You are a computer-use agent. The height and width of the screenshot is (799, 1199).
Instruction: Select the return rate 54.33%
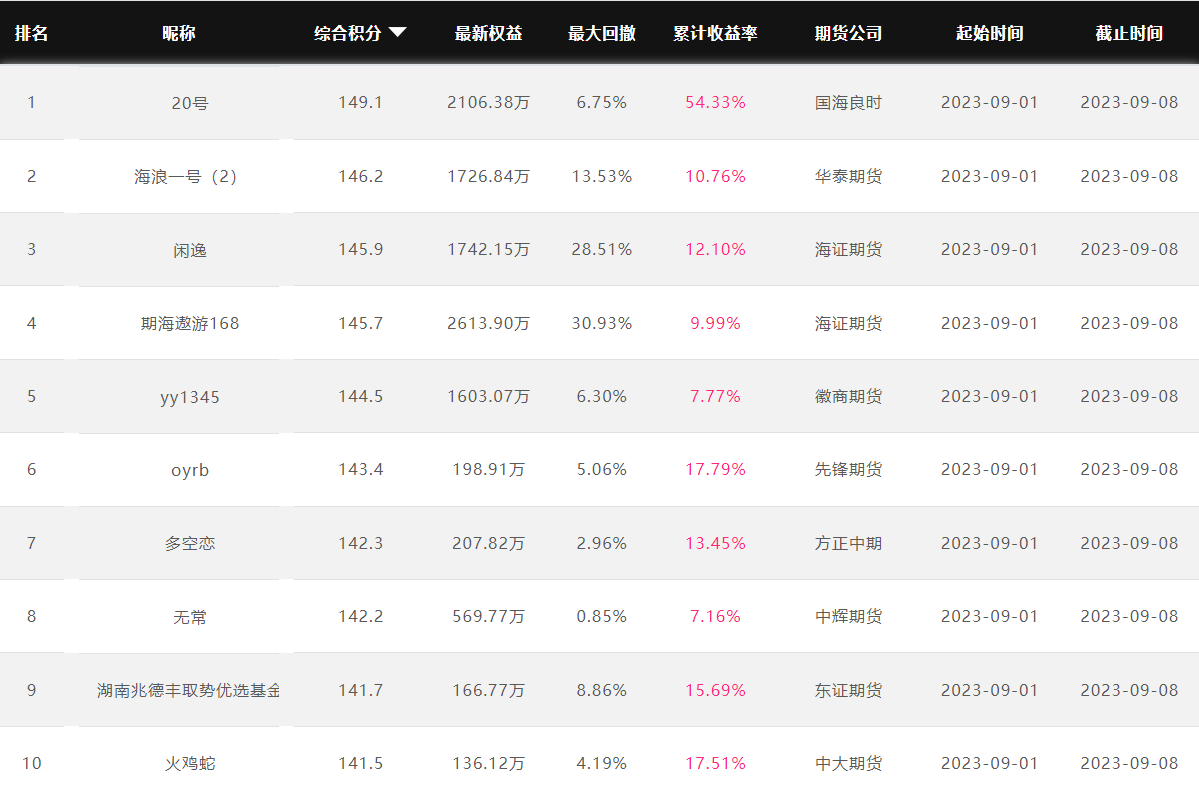click(716, 102)
